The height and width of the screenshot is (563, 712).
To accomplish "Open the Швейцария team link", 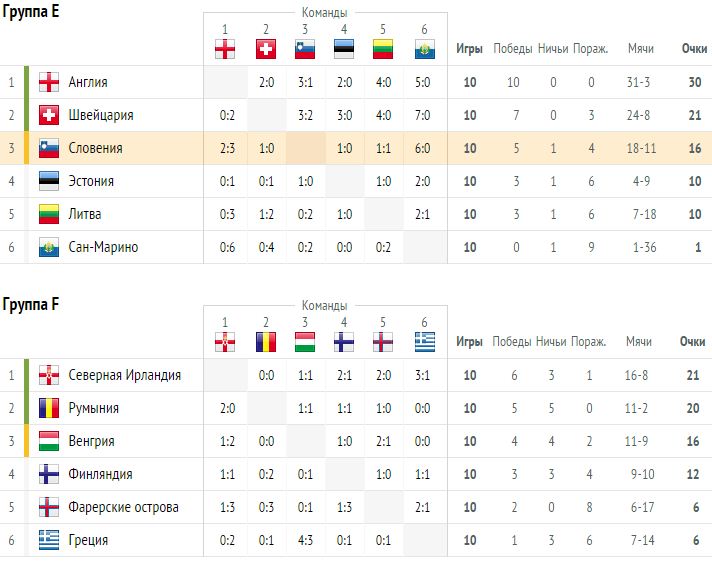I will point(101,115).
